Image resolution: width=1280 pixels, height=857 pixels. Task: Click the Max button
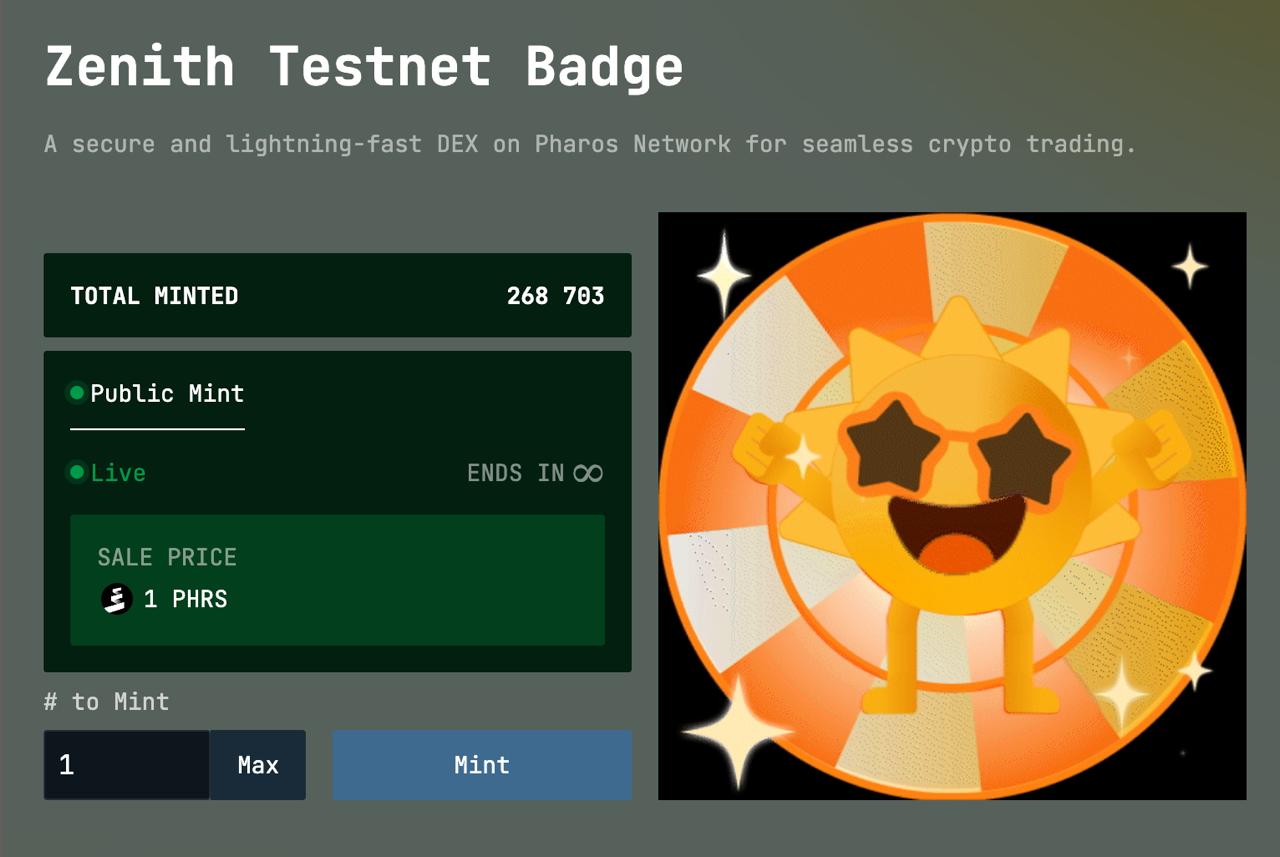click(258, 765)
